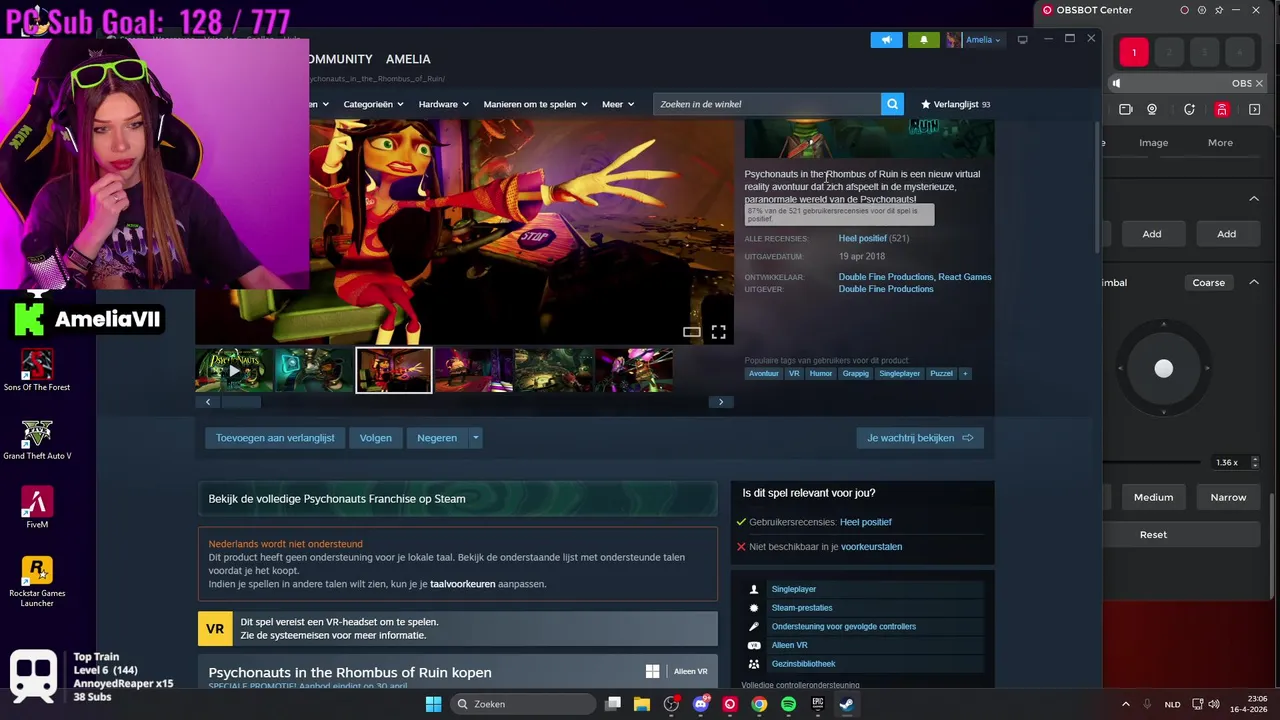Open the Windows Start menu
The image size is (1280, 720).
click(433, 704)
